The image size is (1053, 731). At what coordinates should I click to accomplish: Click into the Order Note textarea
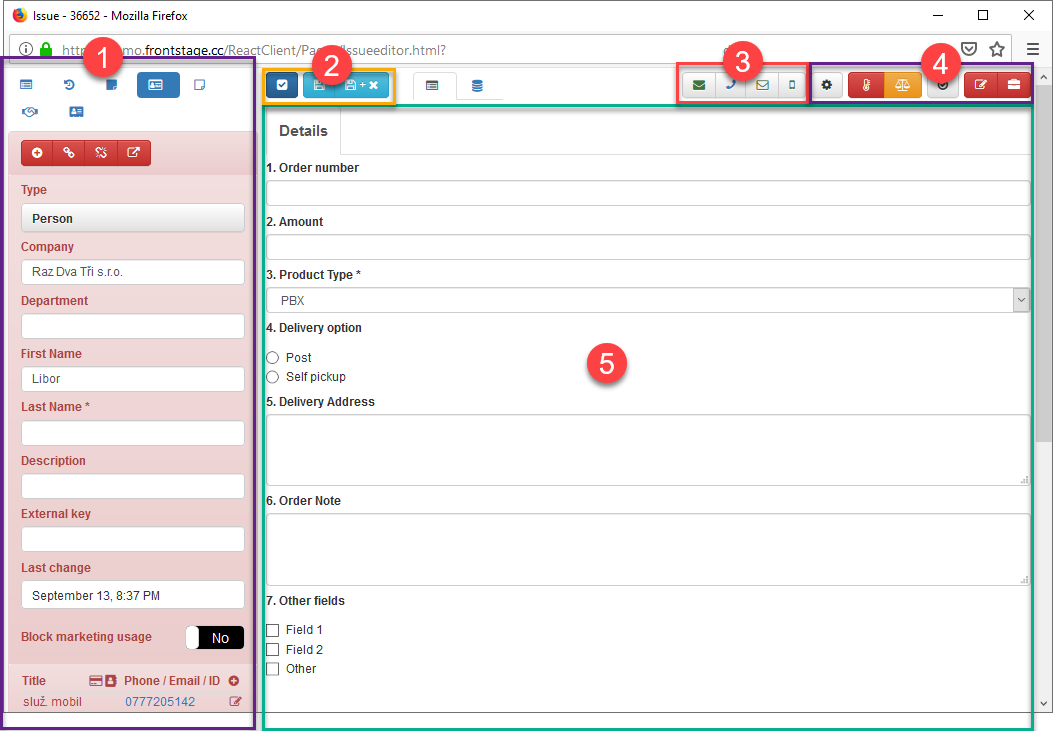point(648,549)
